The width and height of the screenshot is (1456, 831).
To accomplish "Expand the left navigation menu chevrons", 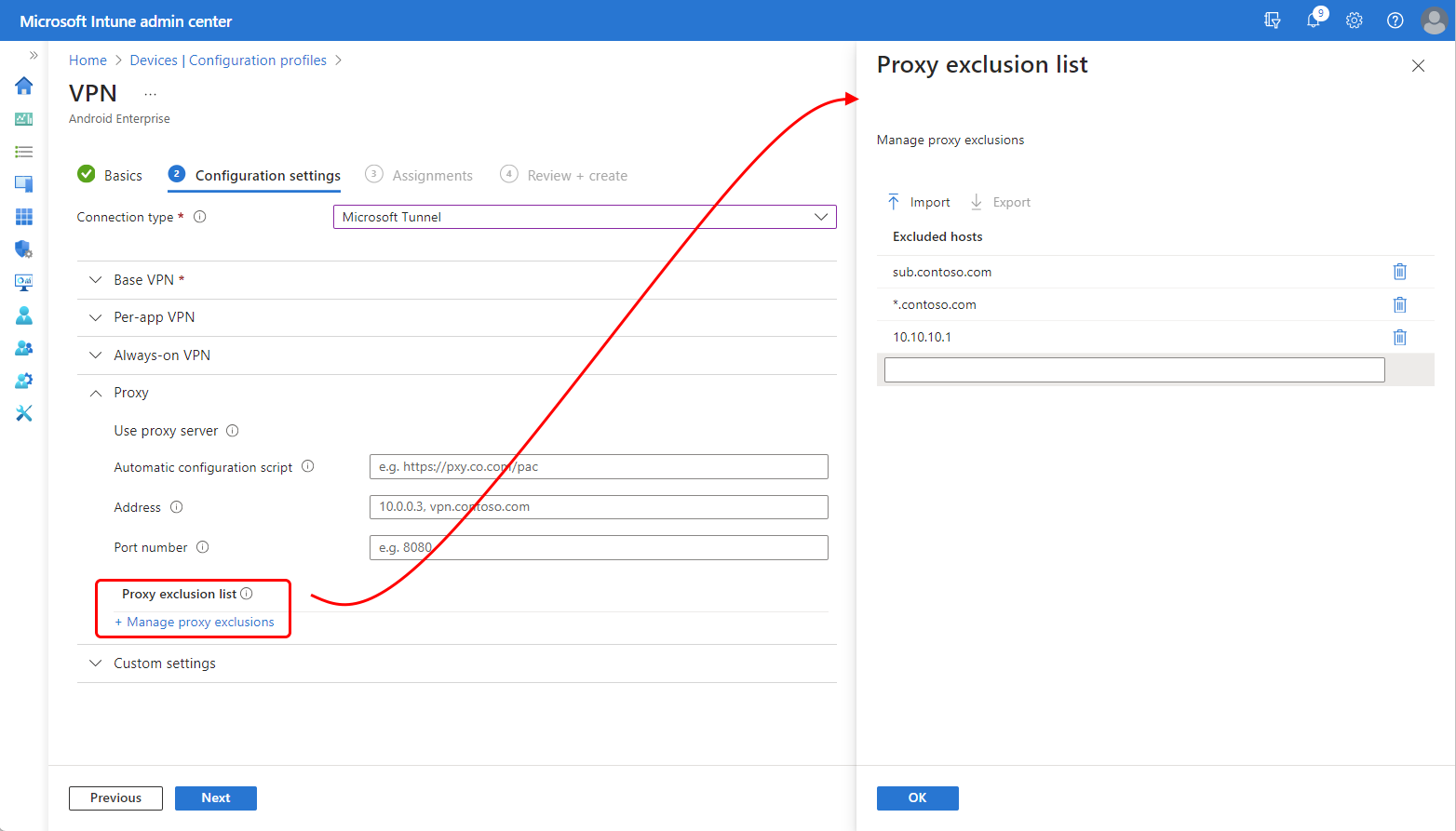I will [34, 55].
